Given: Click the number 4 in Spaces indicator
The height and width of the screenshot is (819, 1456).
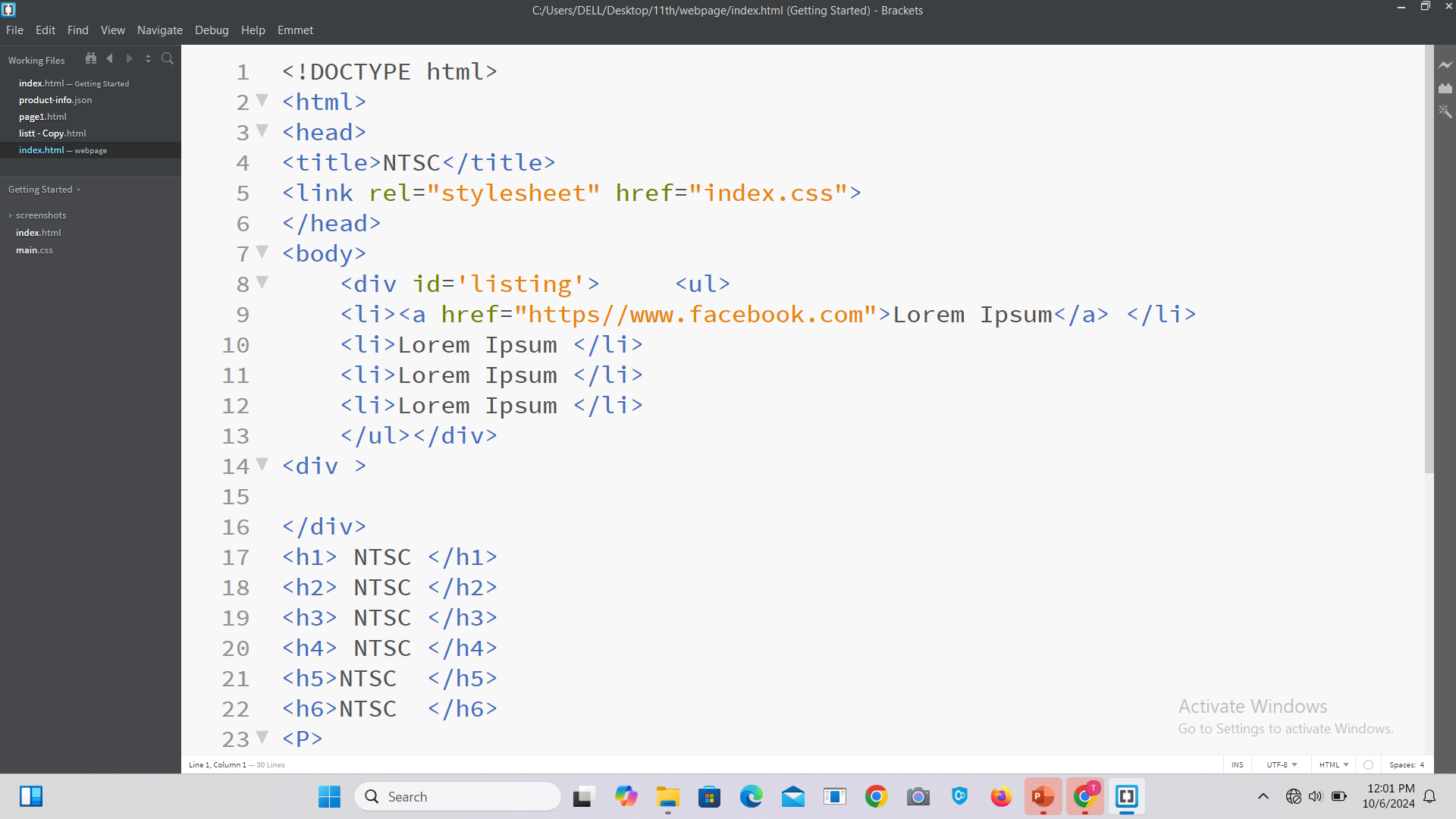Looking at the screenshot, I should (x=1422, y=764).
